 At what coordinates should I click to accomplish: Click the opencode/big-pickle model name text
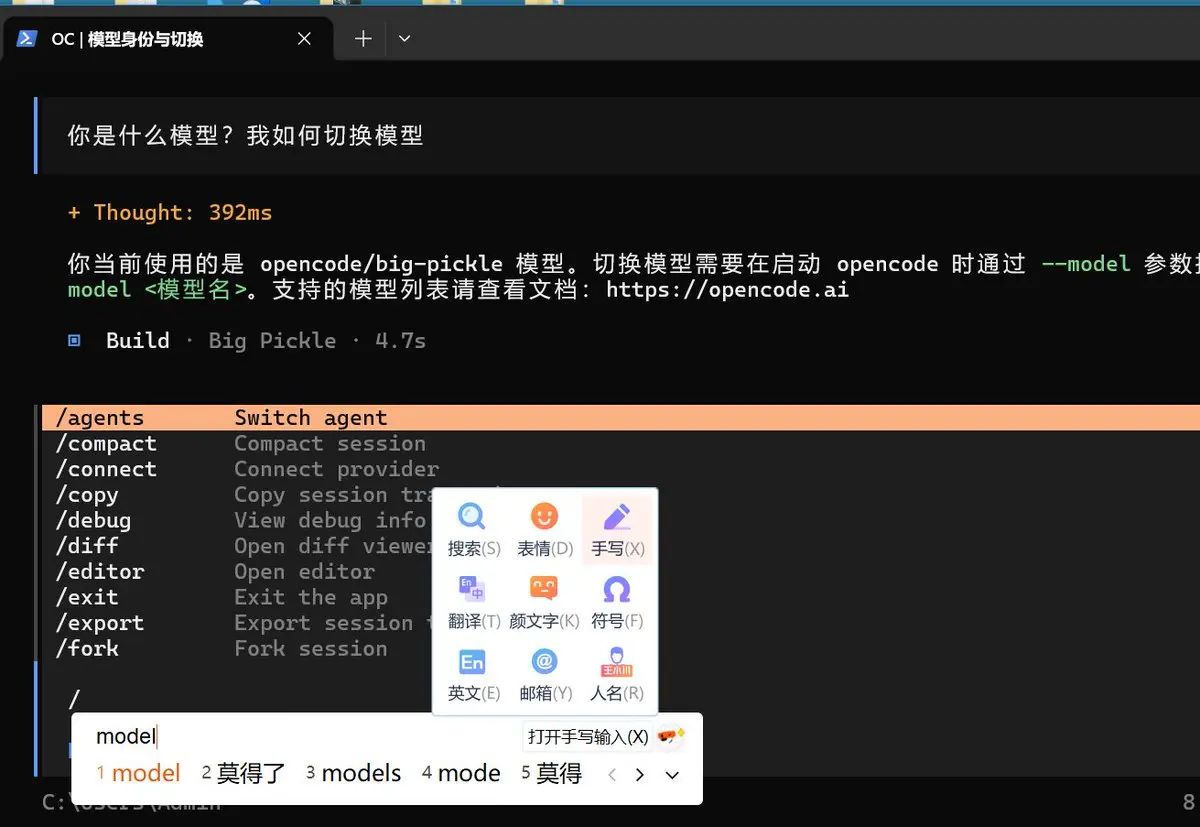coord(381,264)
